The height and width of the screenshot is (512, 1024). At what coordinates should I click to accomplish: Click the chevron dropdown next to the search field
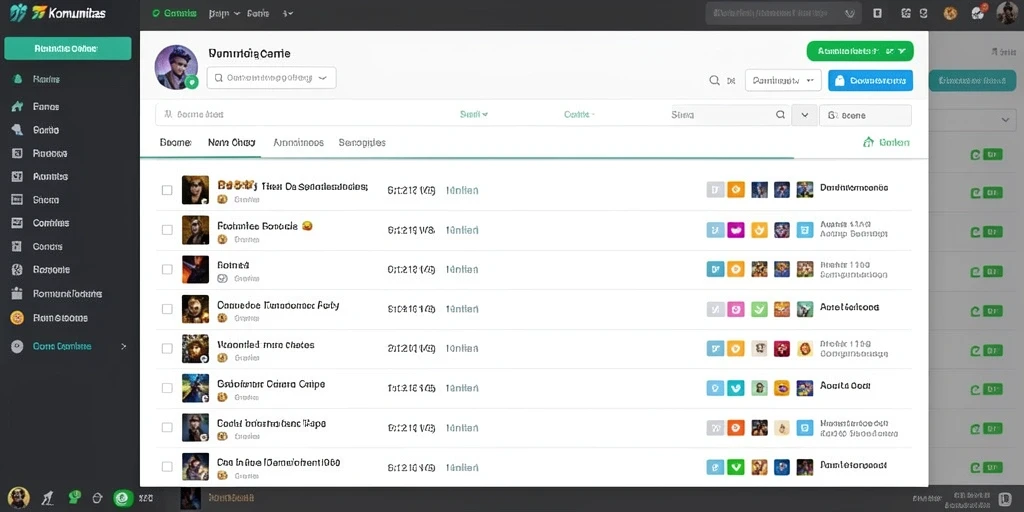pos(805,115)
